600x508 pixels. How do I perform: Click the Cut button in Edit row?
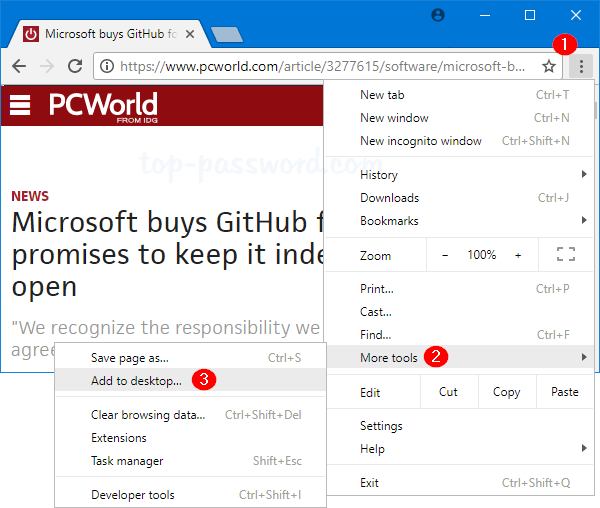(449, 392)
